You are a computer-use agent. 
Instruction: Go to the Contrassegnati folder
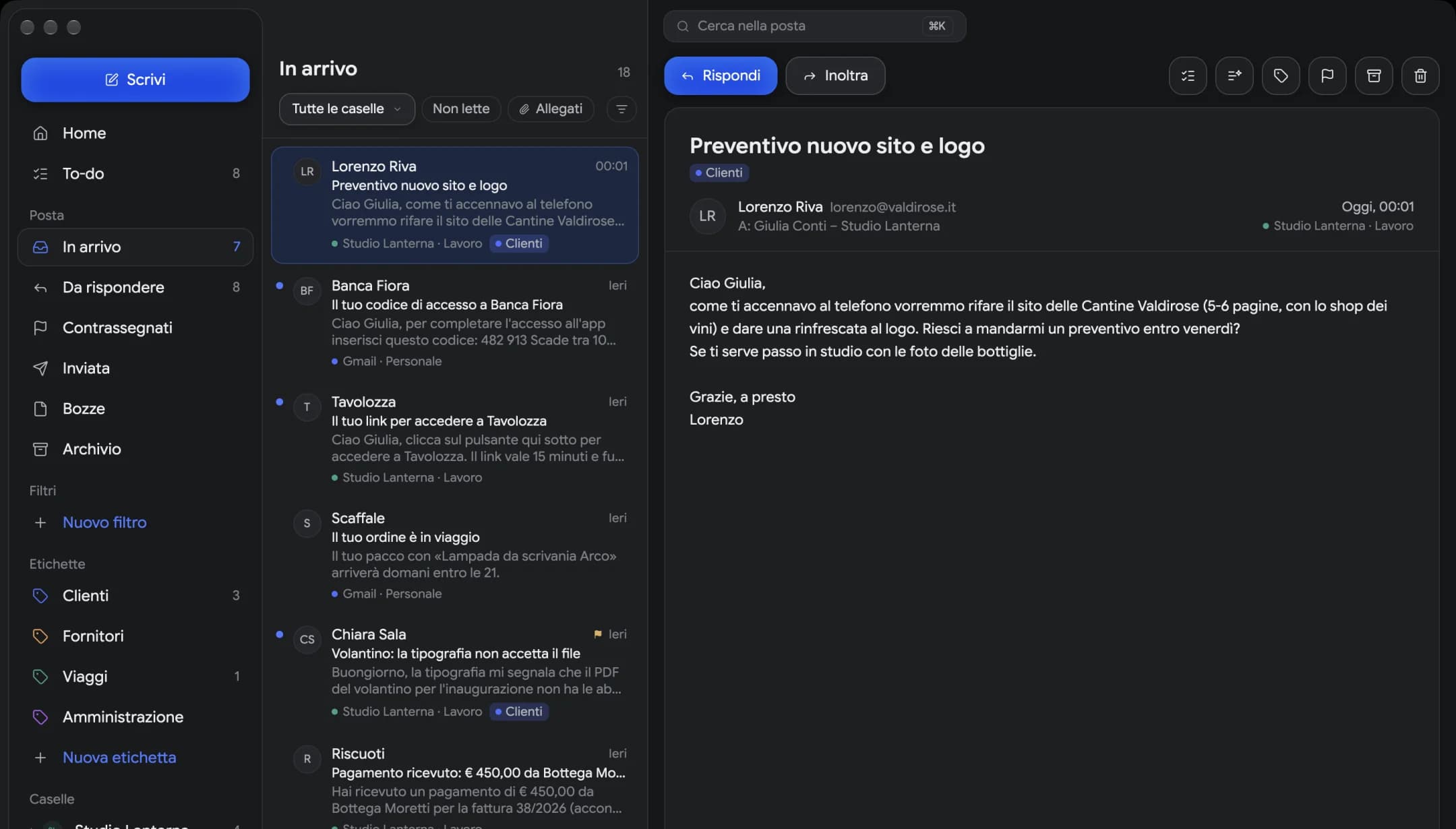[x=135, y=328]
